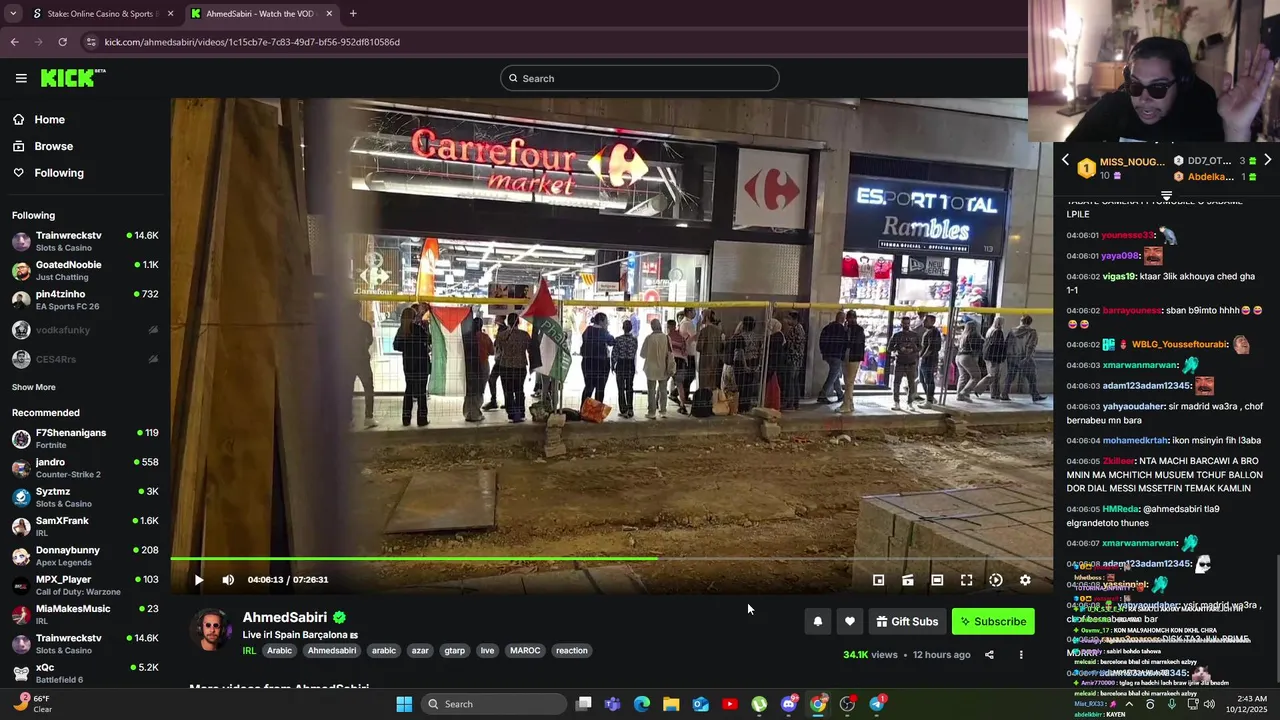Open Discord from the taskbar

point(789,704)
